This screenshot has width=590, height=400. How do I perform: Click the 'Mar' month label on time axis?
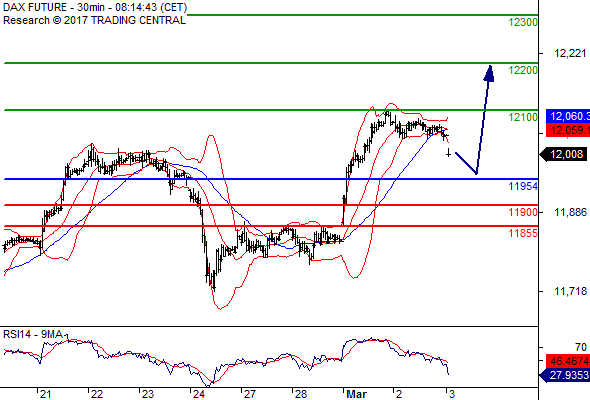[x=357, y=394]
